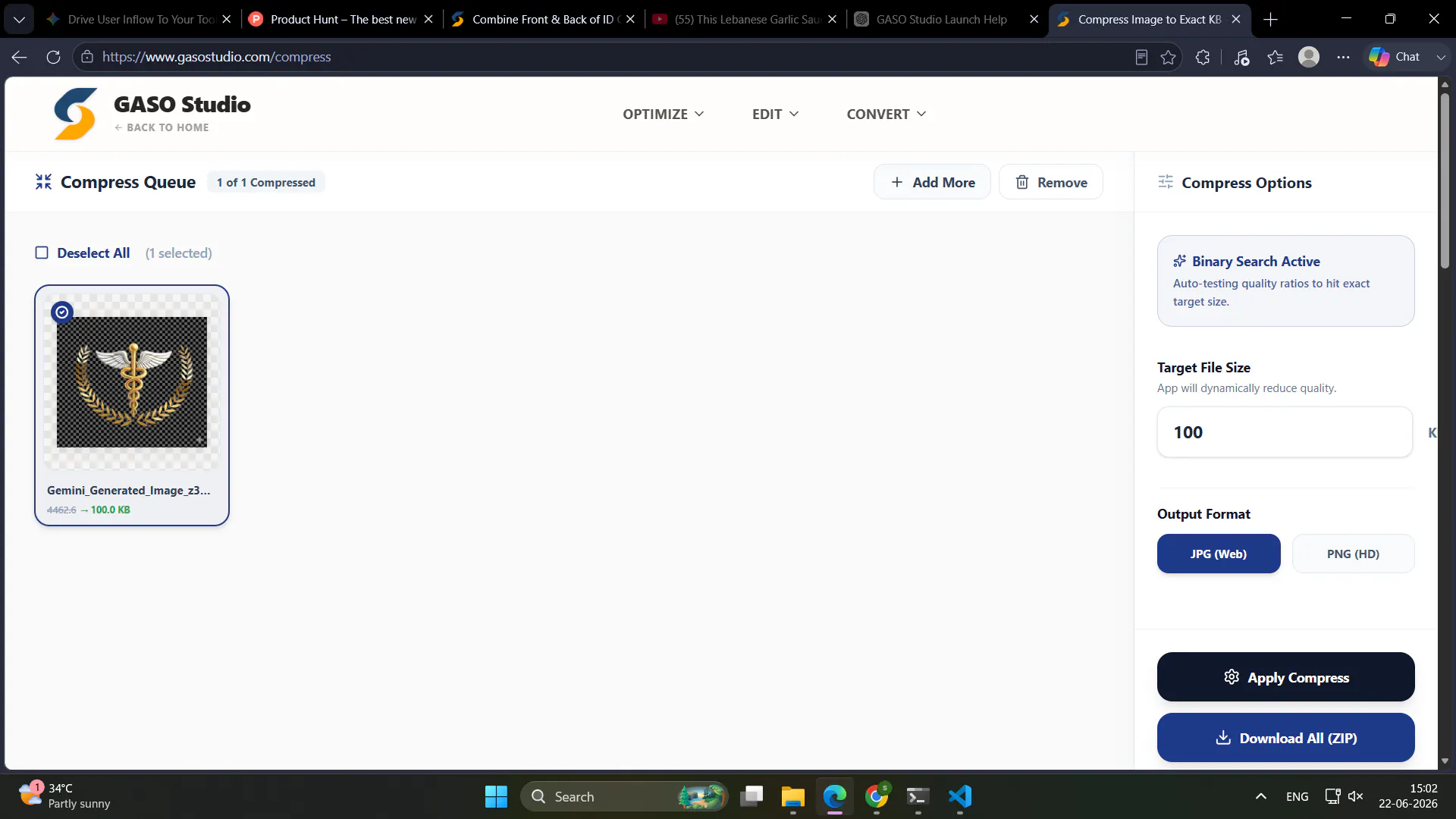Open browser settings and more menu
The image size is (1456, 819).
(x=1343, y=57)
